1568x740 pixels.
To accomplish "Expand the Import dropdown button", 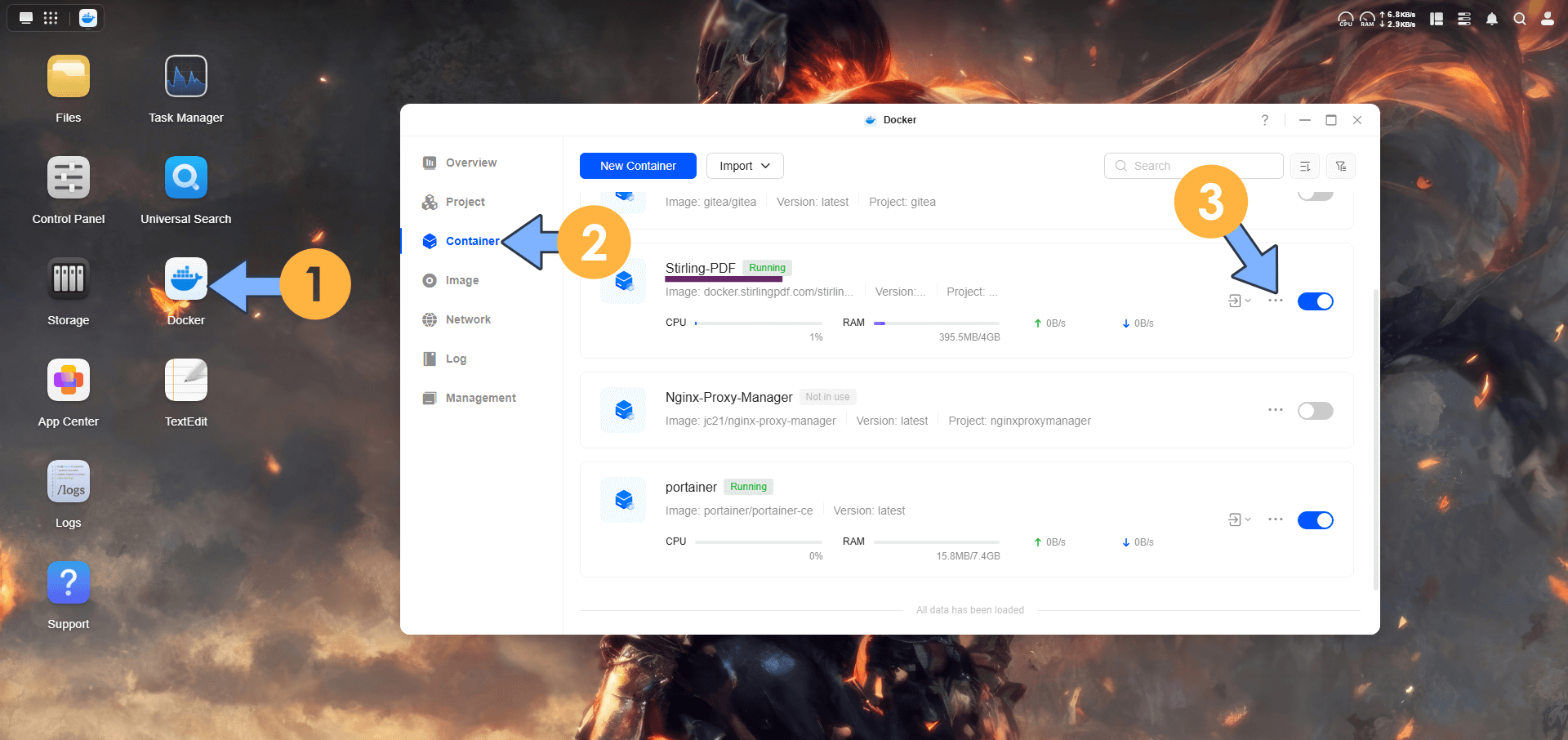I will click(x=745, y=166).
